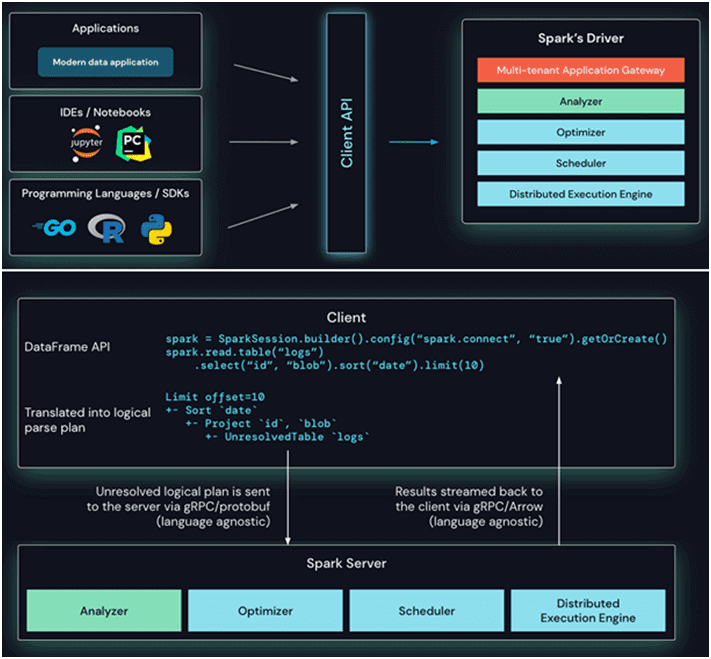Select the green Analyzer block in Spark's Driver
The height and width of the screenshot is (659, 711).
coord(581,101)
